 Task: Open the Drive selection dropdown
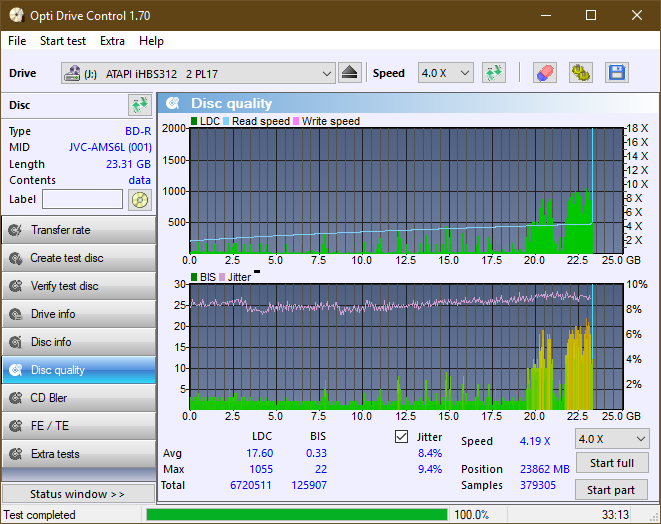[198, 73]
